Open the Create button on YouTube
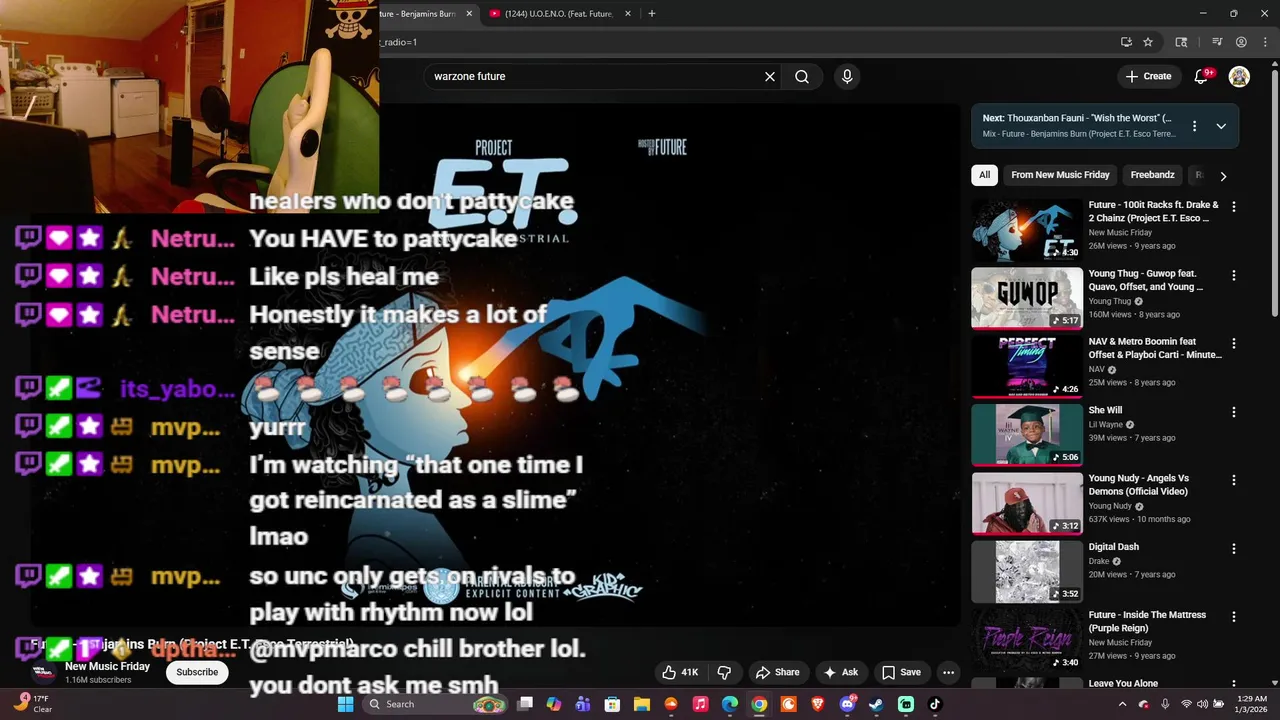 tap(1148, 76)
